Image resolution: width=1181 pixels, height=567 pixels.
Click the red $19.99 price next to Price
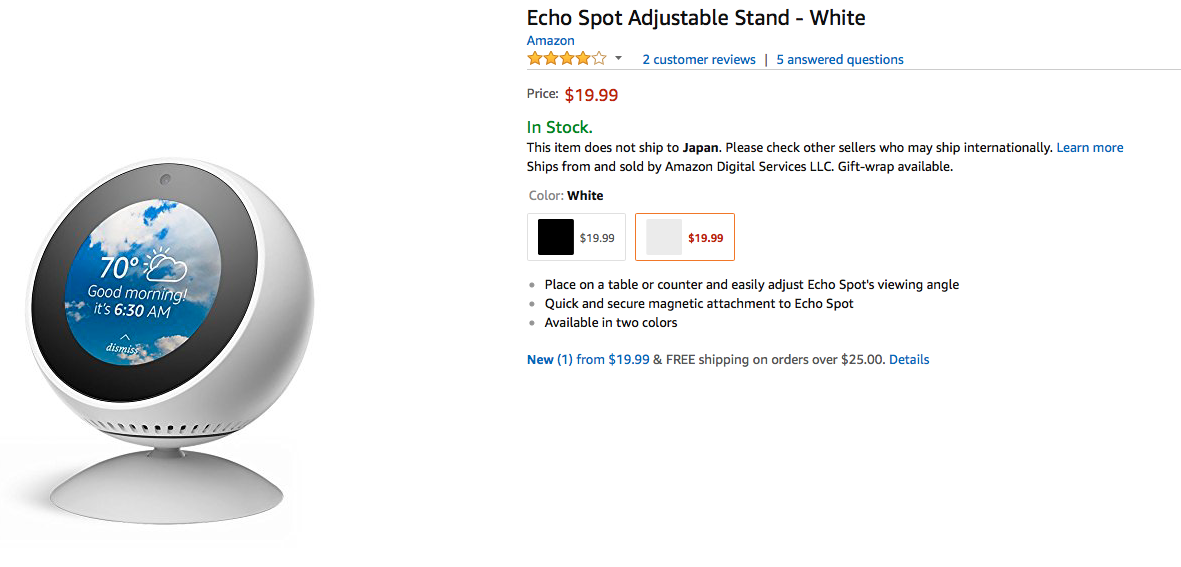pos(591,96)
